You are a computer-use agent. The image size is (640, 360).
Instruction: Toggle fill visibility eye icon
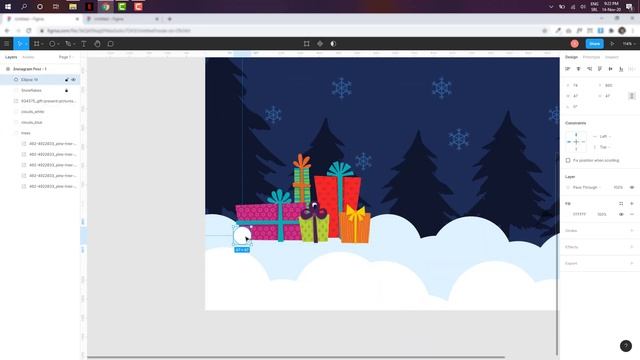(621, 214)
